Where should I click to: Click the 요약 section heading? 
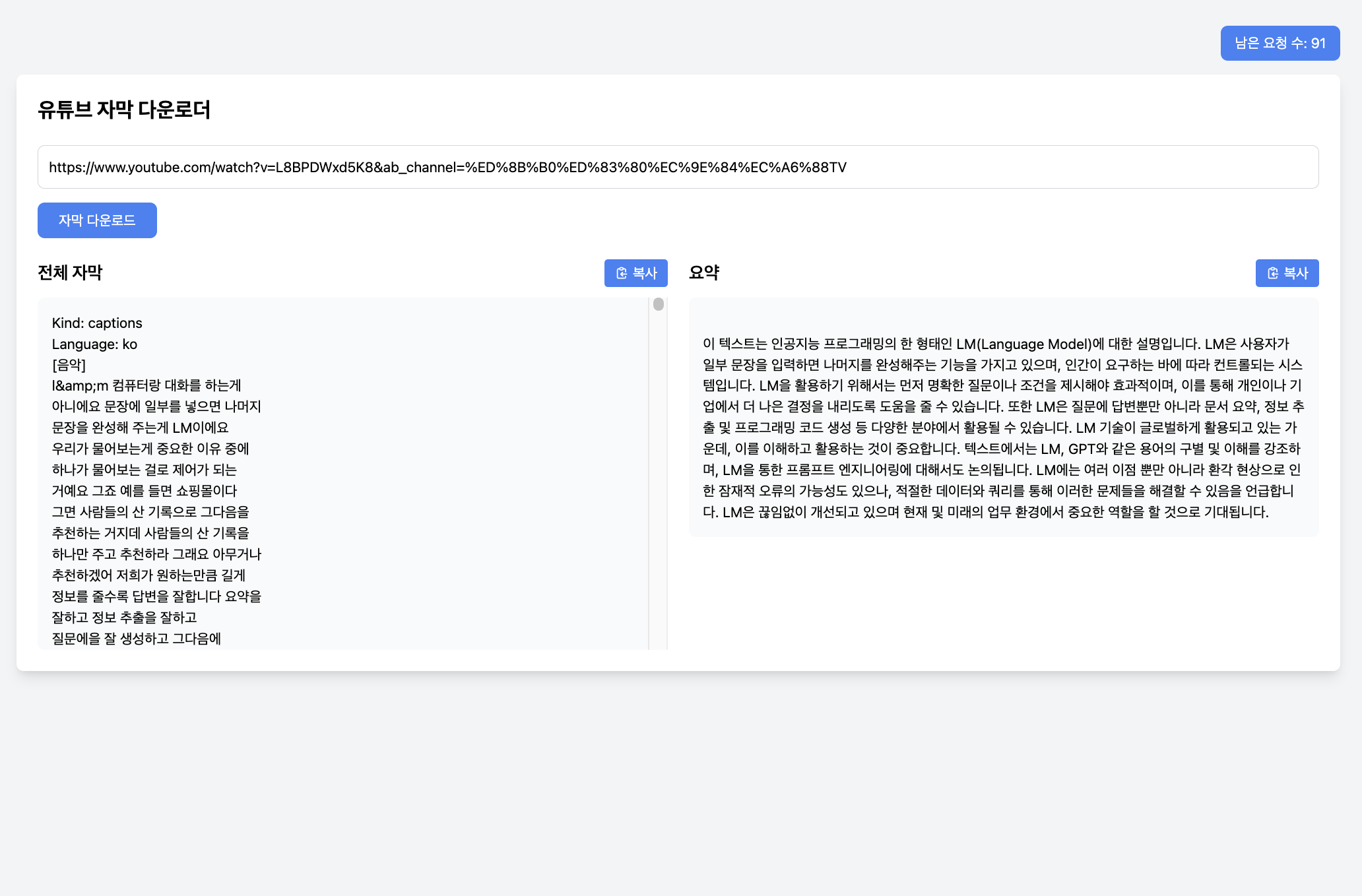click(703, 272)
